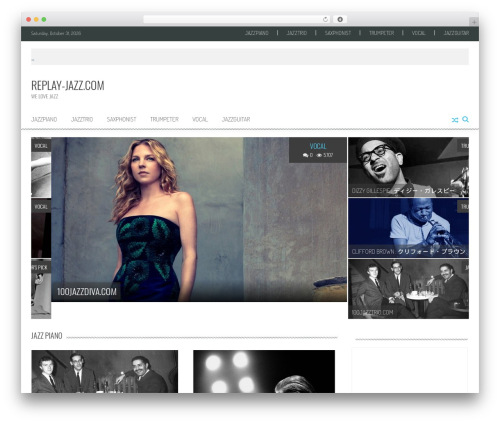Click the VOCAL category label on featured slide
This screenshot has width=500, height=423.
coord(318,146)
